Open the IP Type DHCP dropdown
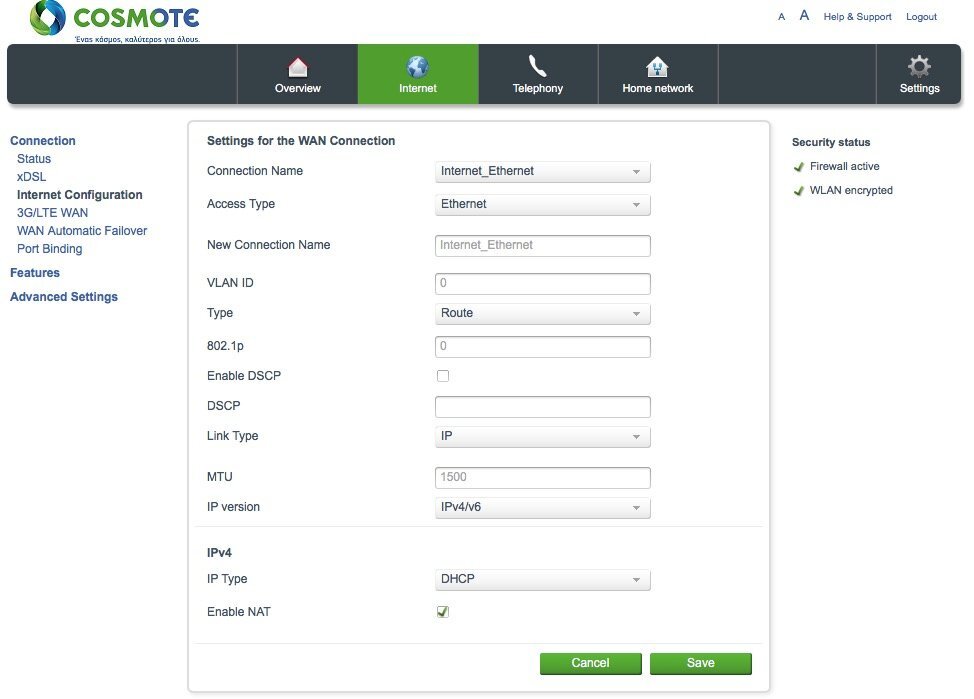Image resolution: width=974 pixels, height=699 pixels. 542,580
